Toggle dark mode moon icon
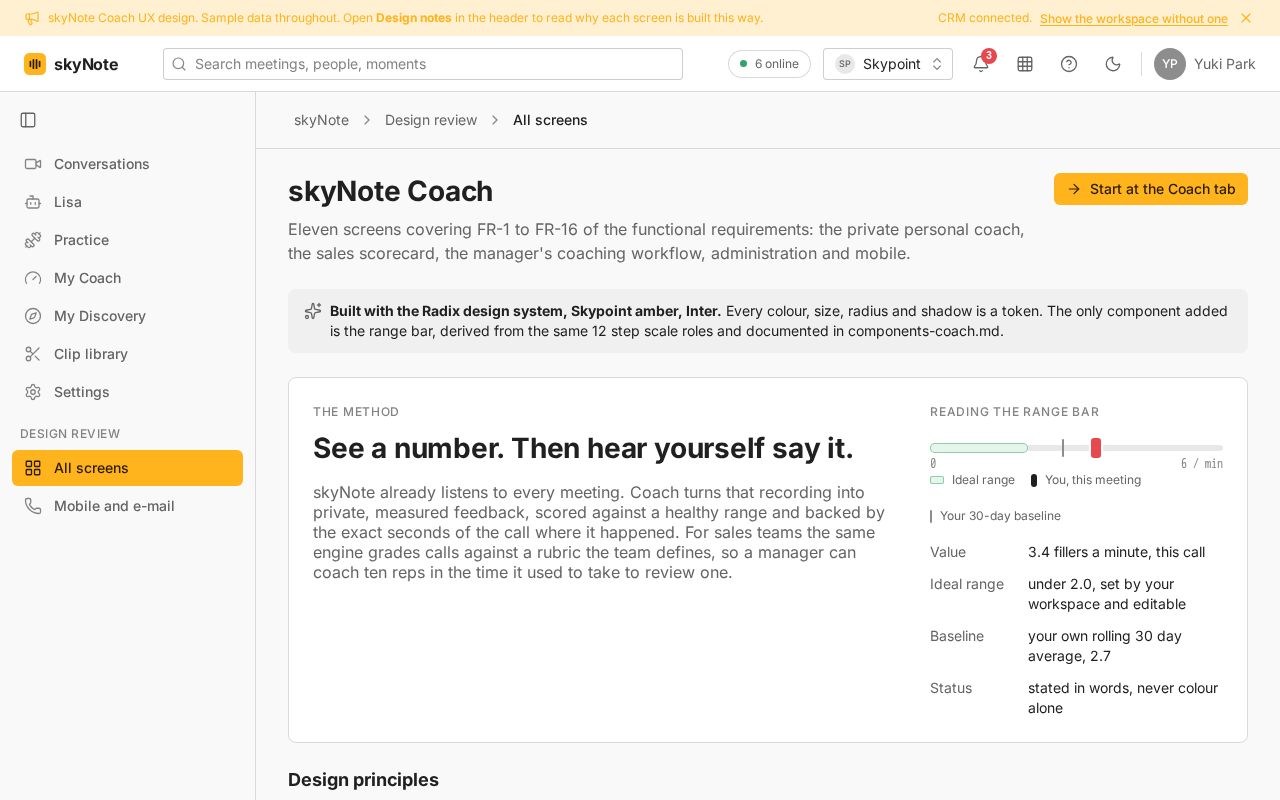The image size is (1280, 800). (x=1113, y=64)
